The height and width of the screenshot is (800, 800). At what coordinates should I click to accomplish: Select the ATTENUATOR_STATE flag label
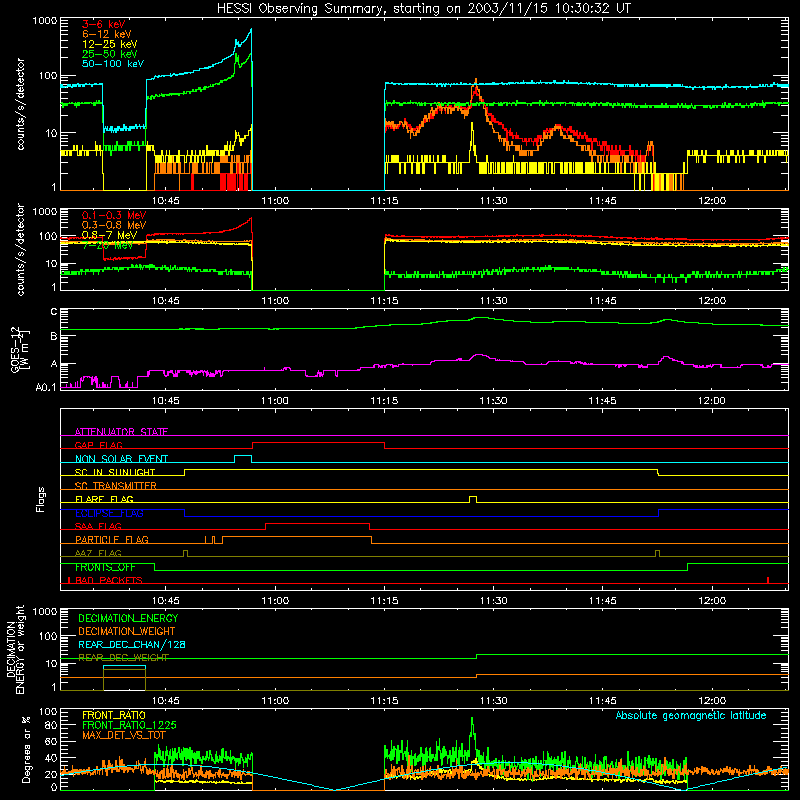[121, 432]
